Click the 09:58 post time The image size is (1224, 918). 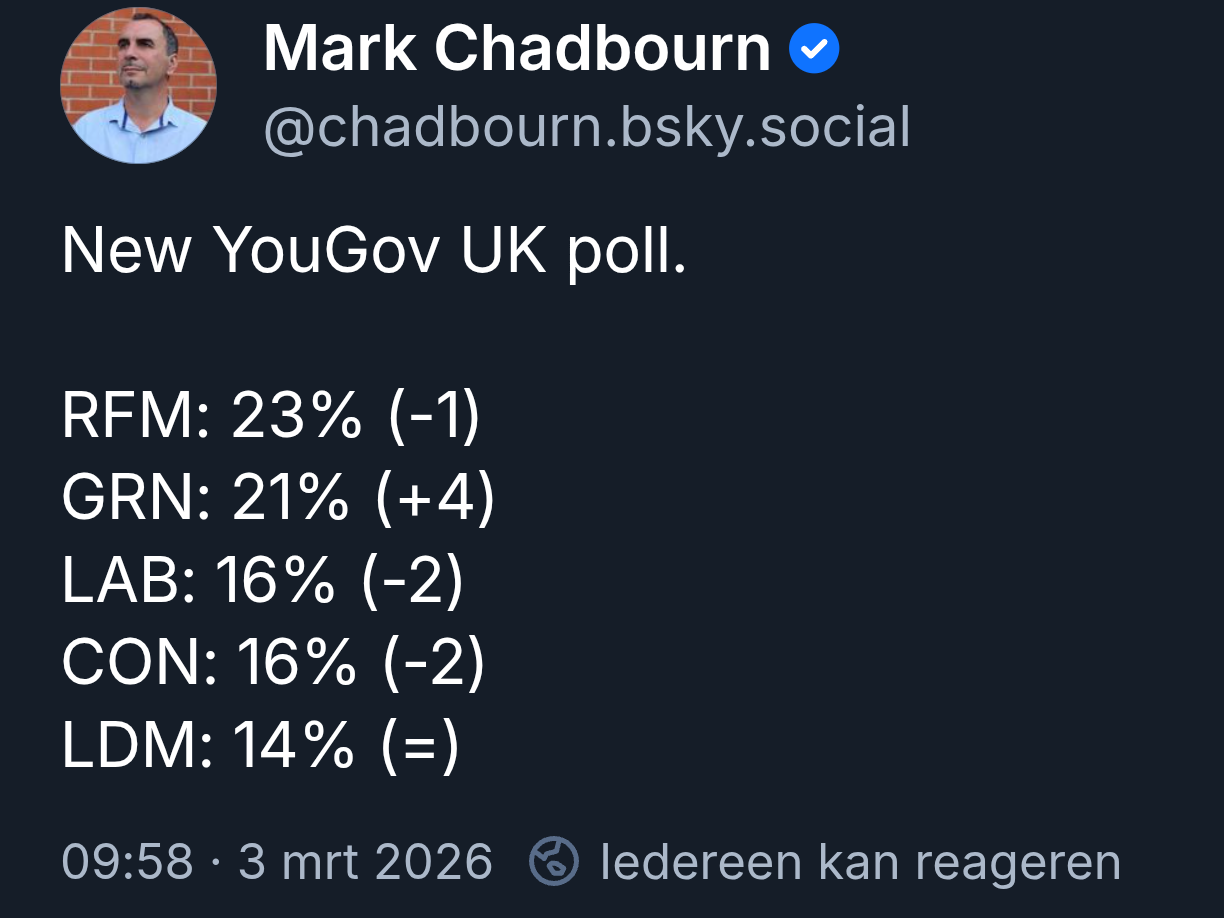127,862
